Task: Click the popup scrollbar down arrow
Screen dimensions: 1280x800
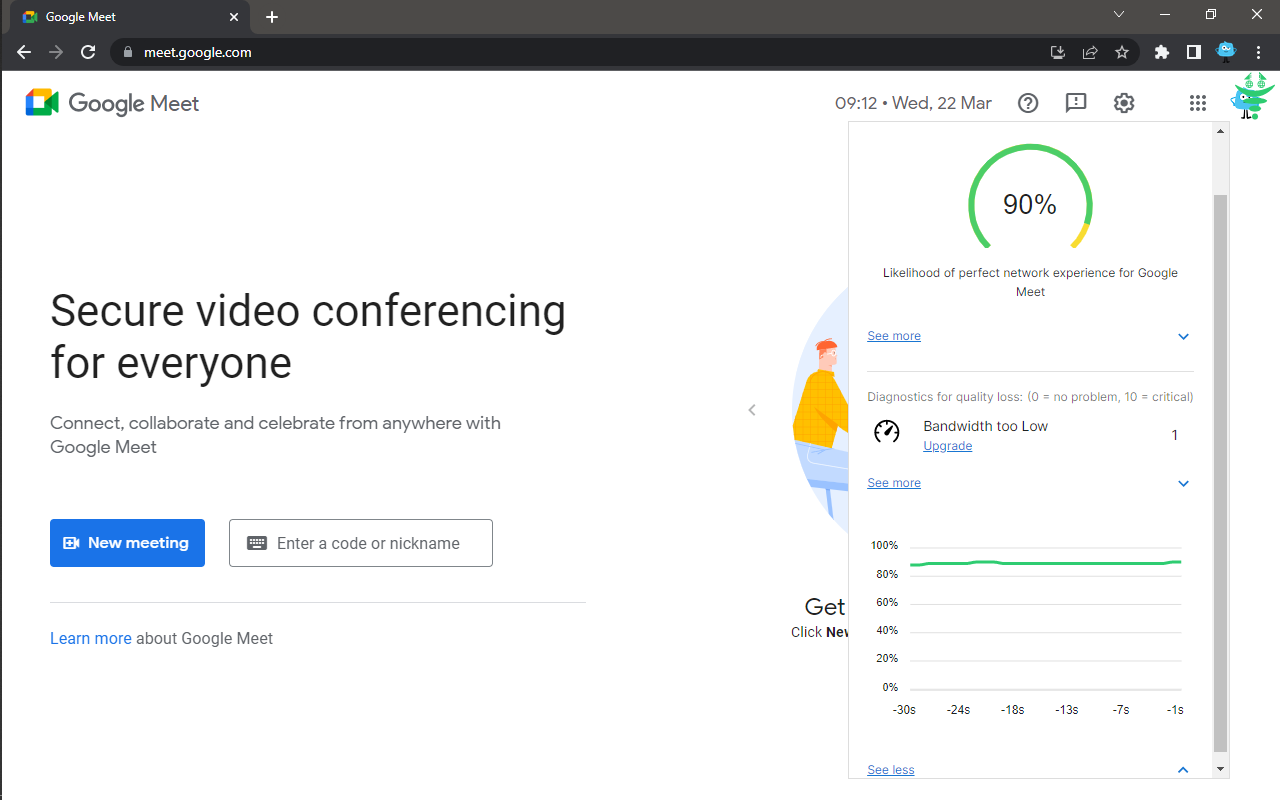Action: click(x=1219, y=769)
